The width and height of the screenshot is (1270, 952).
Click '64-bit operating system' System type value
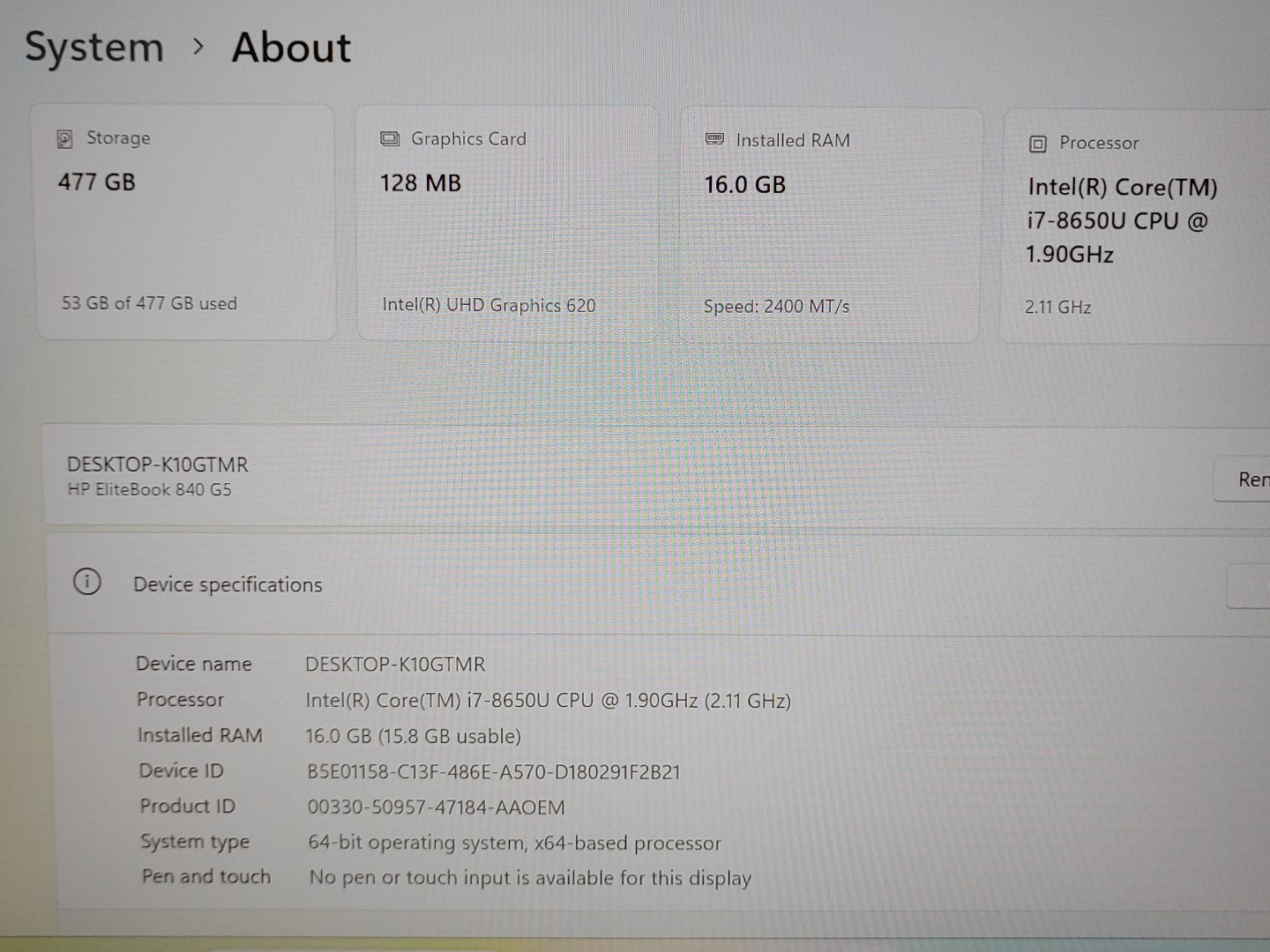pos(514,843)
